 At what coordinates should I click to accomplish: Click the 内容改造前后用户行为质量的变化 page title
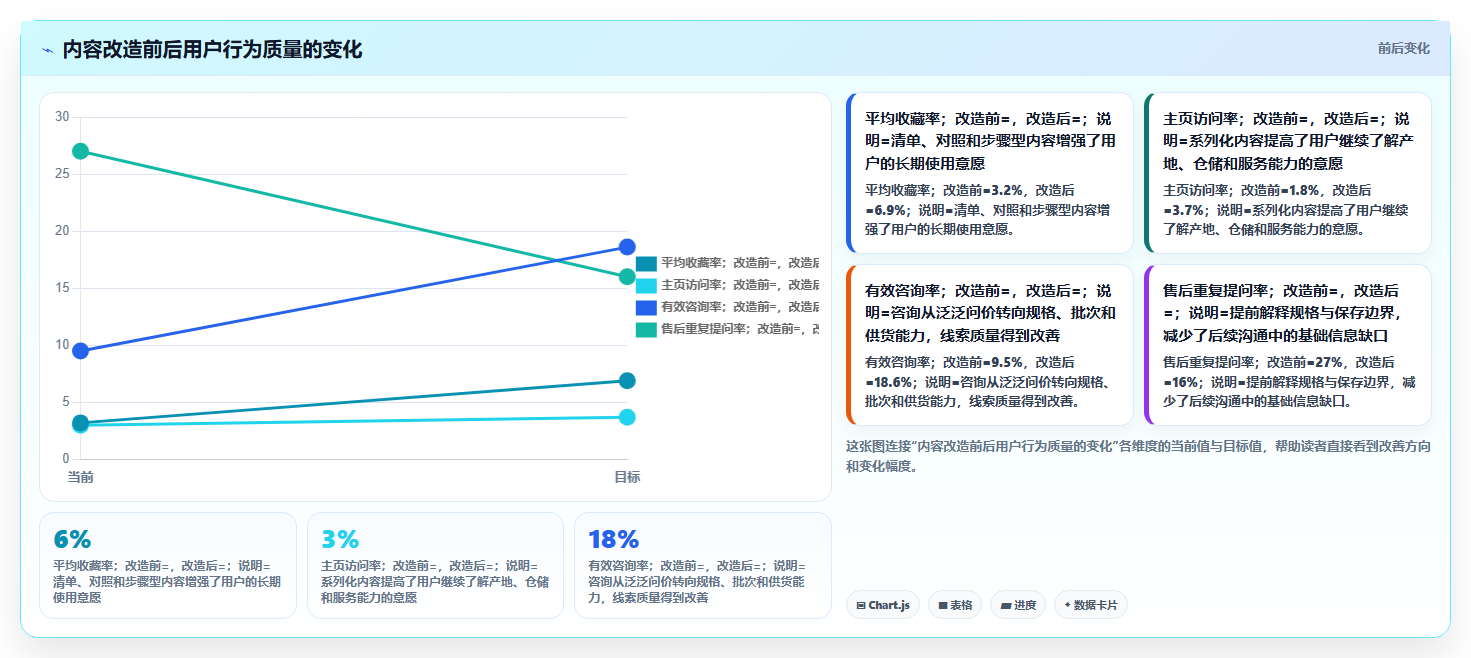coord(212,50)
